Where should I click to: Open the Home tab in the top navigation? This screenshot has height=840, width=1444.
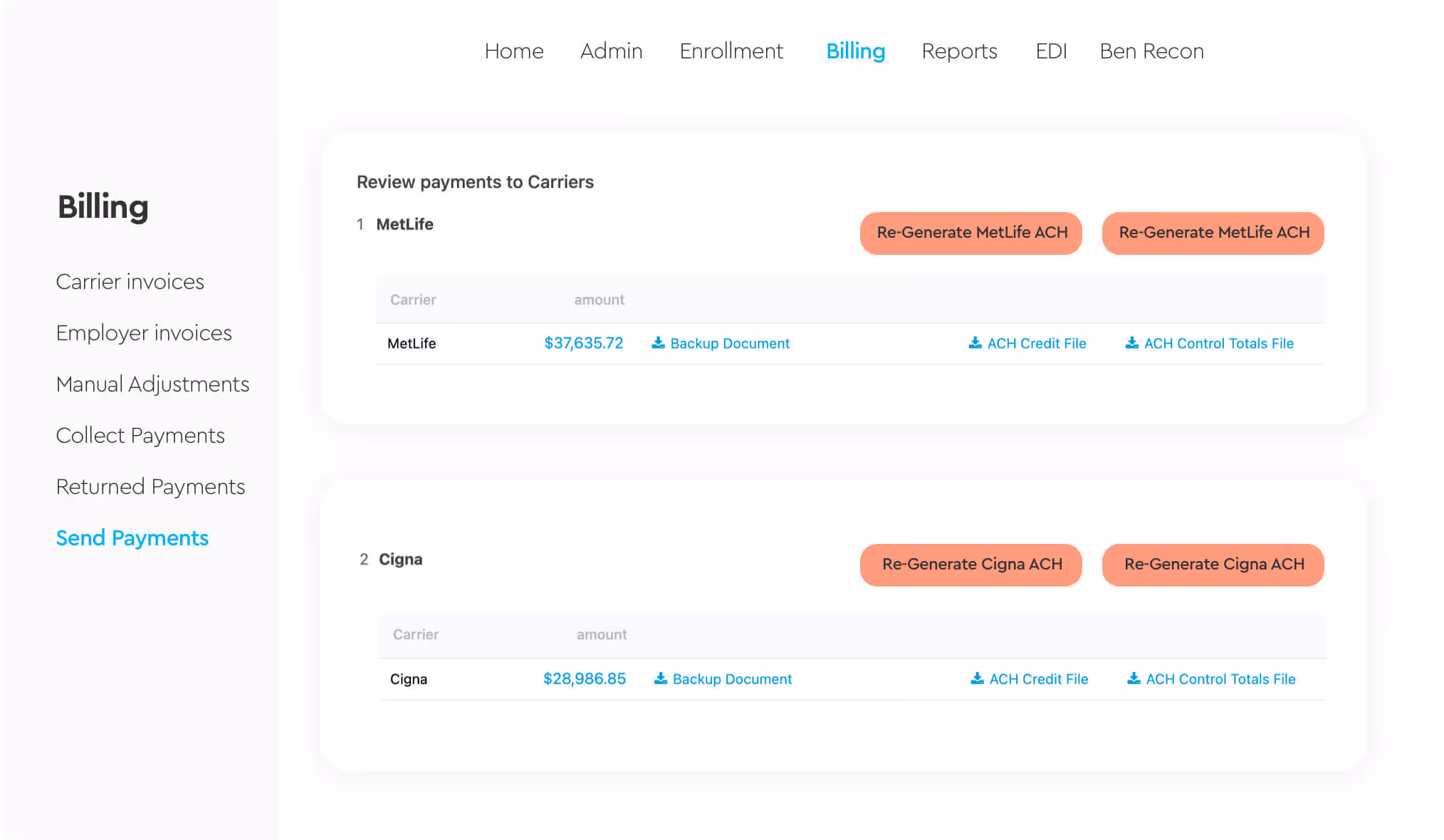coord(514,51)
